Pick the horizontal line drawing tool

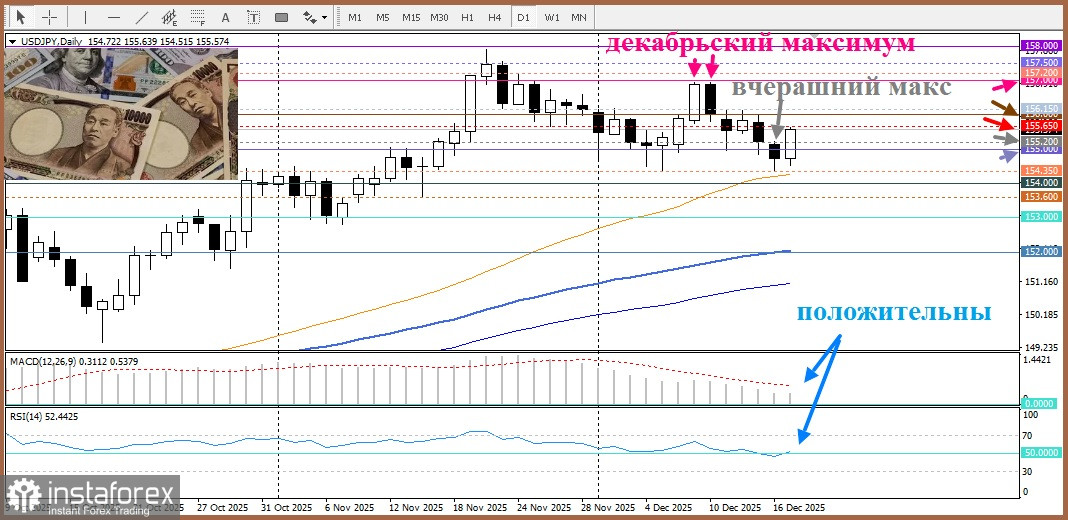(114, 17)
